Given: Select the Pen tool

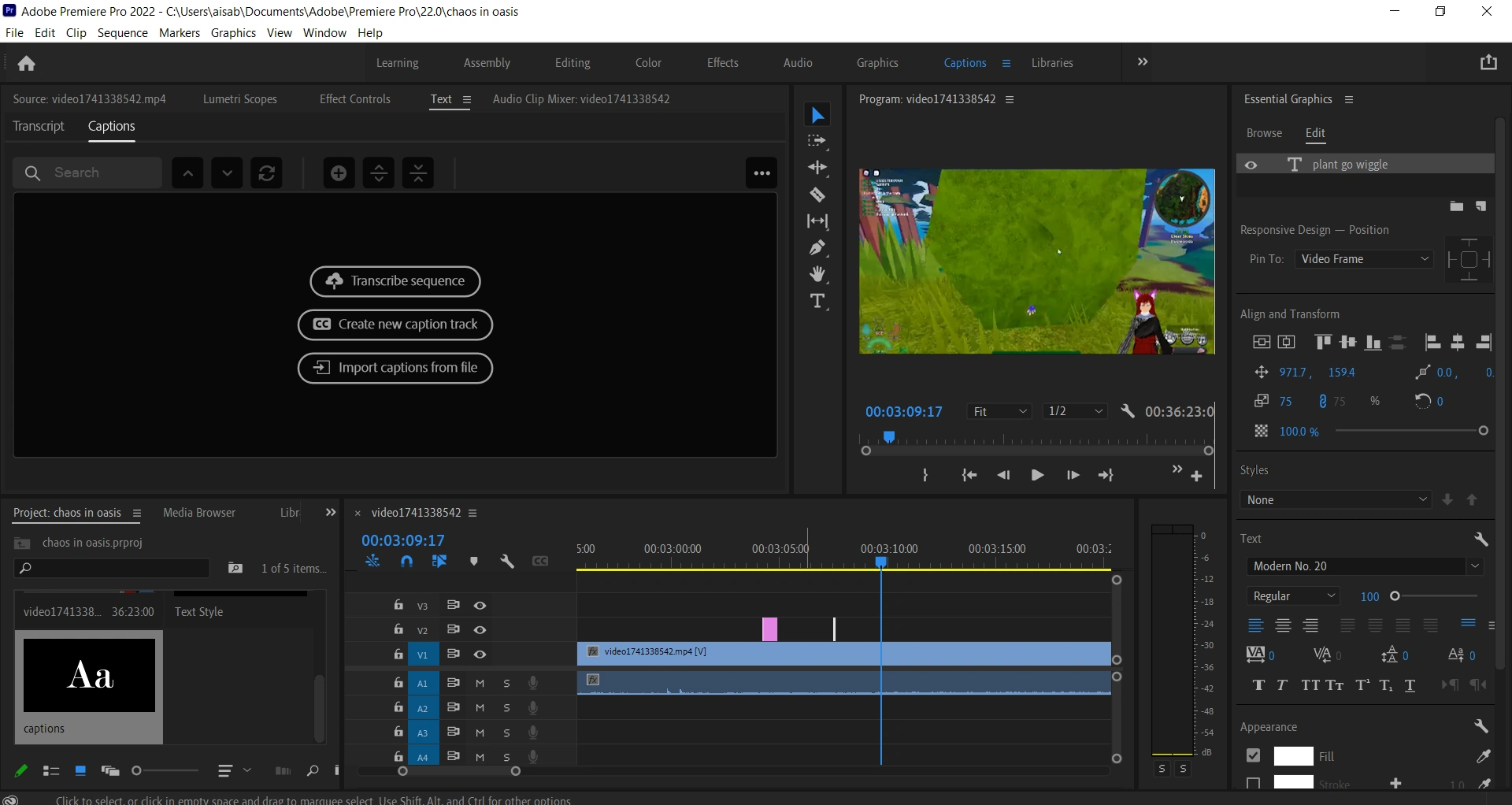Looking at the screenshot, I should [818, 248].
